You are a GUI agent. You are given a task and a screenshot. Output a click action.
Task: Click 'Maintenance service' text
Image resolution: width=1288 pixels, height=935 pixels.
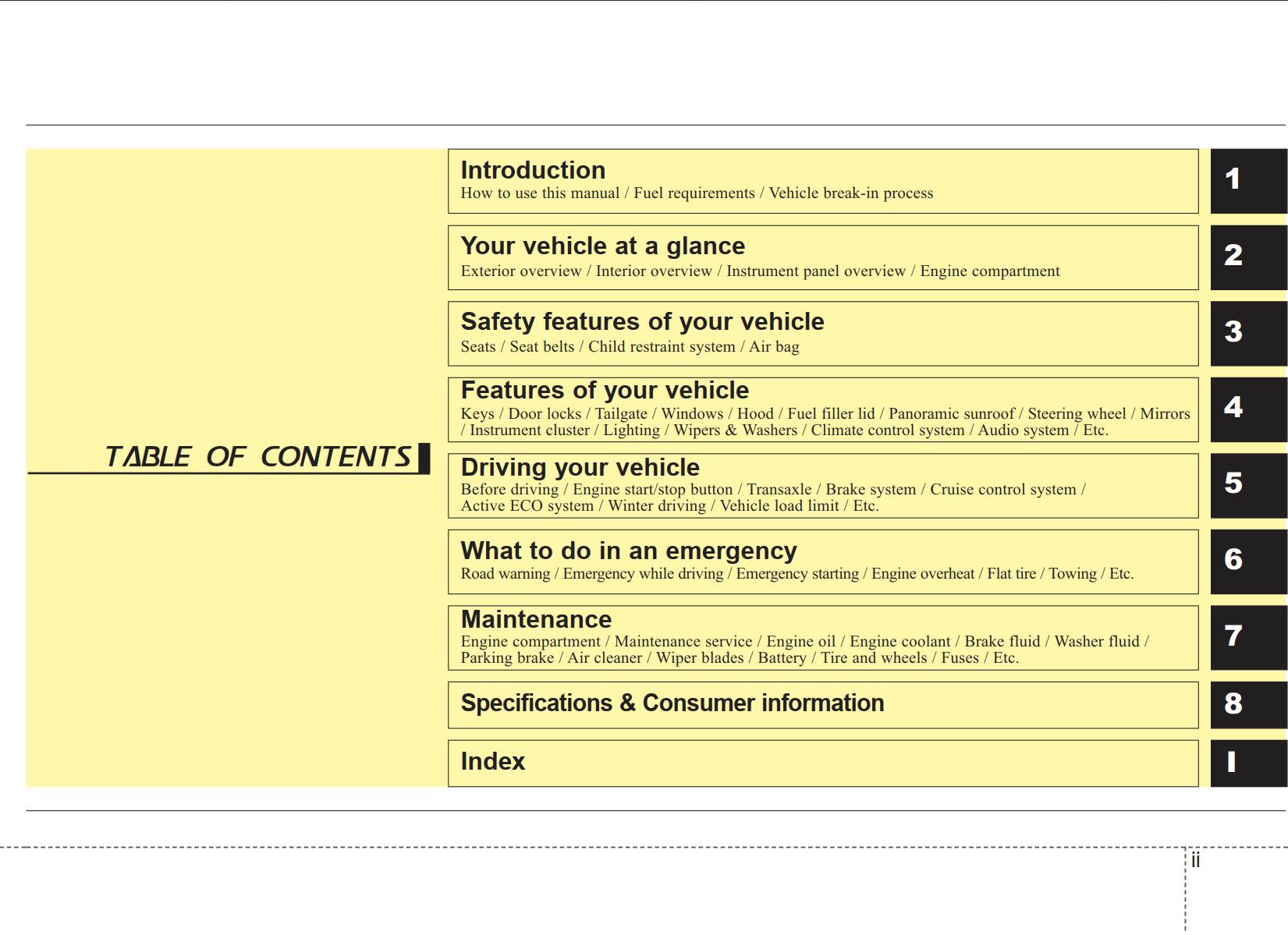tap(683, 642)
